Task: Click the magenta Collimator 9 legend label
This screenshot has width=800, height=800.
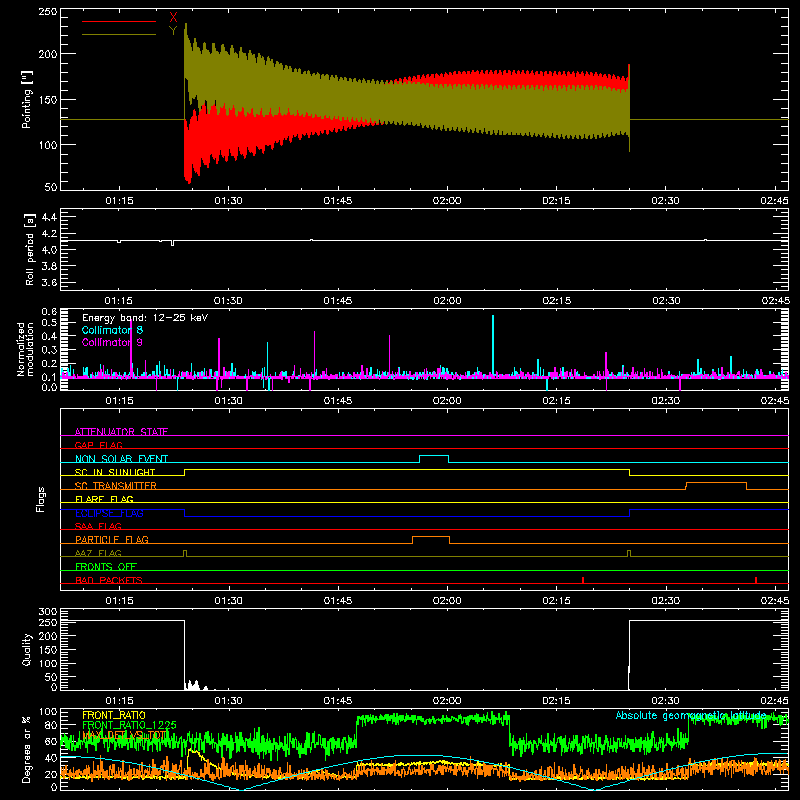Action: 112,342
